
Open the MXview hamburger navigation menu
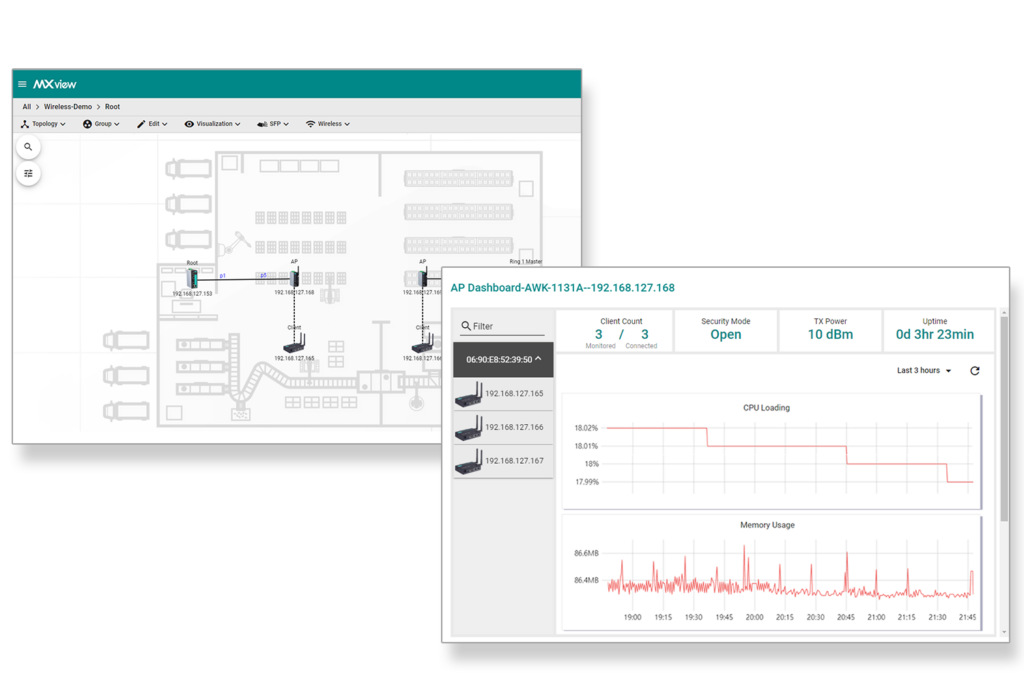[x=20, y=84]
